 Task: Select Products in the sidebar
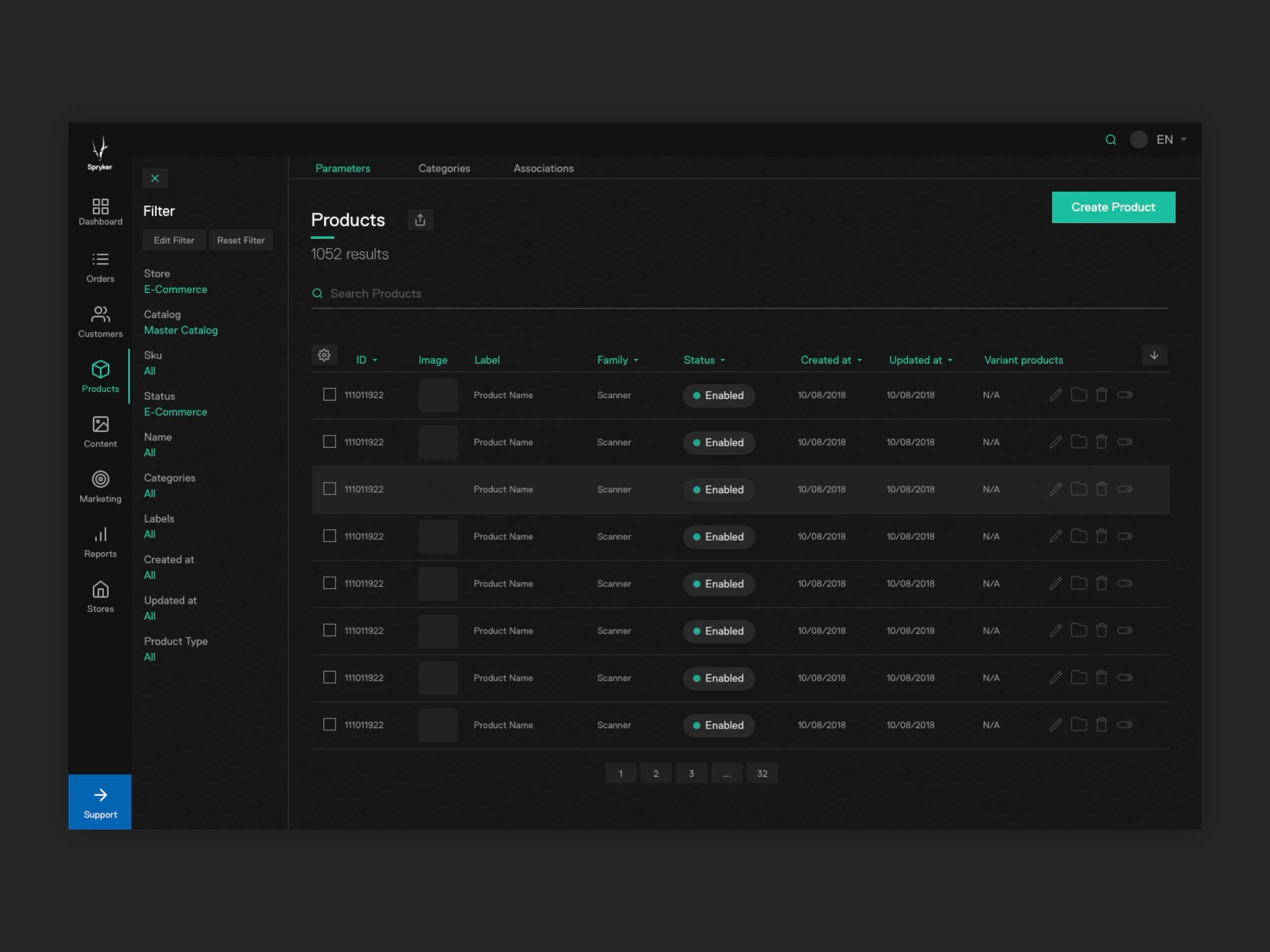[101, 376]
